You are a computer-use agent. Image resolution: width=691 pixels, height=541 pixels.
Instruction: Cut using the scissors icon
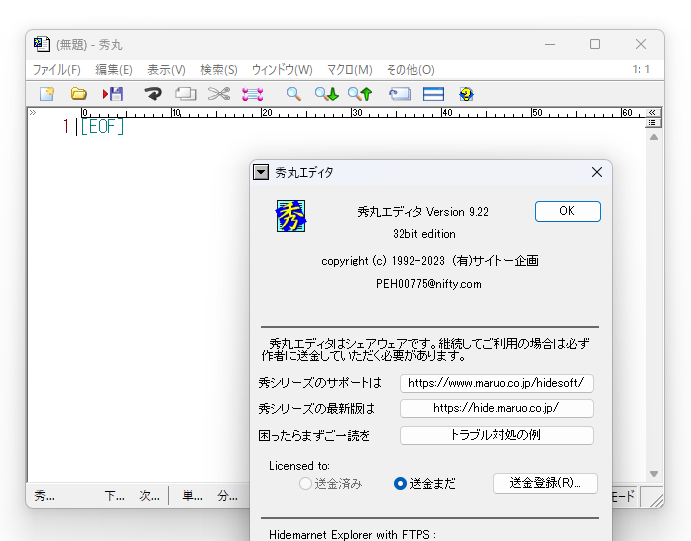tap(219, 94)
